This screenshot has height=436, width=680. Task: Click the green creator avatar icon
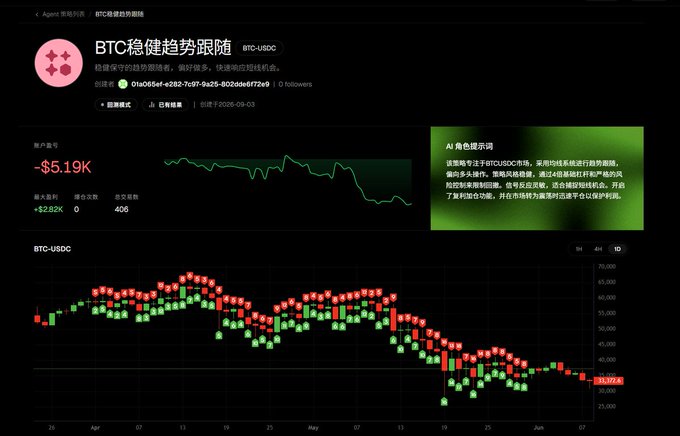point(123,84)
